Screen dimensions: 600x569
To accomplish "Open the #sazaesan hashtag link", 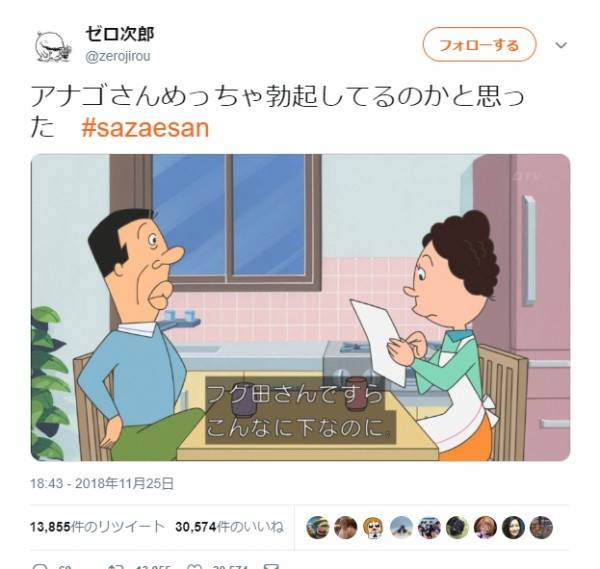I will (145, 128).
